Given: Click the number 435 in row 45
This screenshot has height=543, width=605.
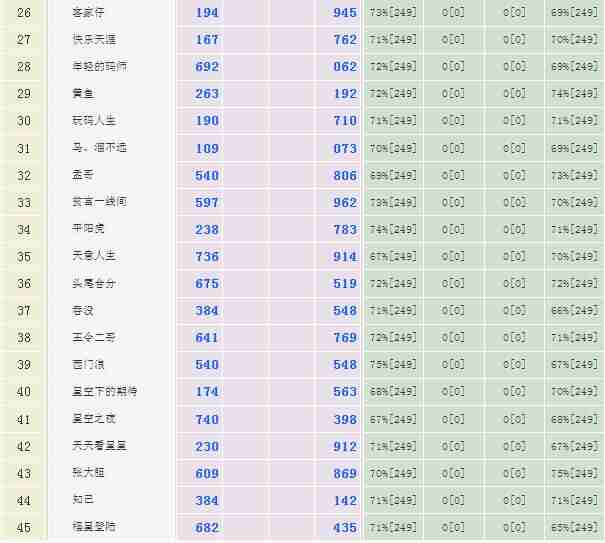Looking at the screenshot, I should 344,527.
